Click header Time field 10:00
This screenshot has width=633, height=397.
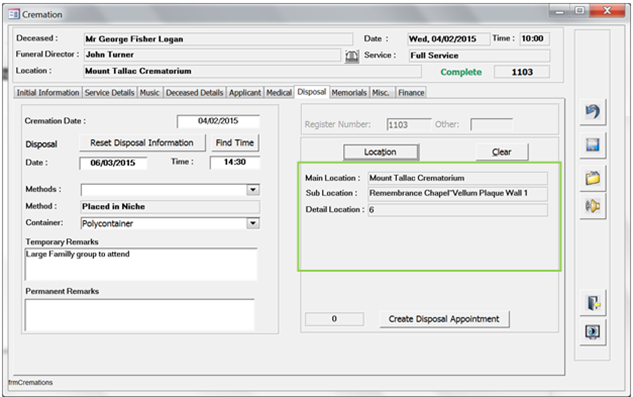pyautogui.click(x=534, y=39)
